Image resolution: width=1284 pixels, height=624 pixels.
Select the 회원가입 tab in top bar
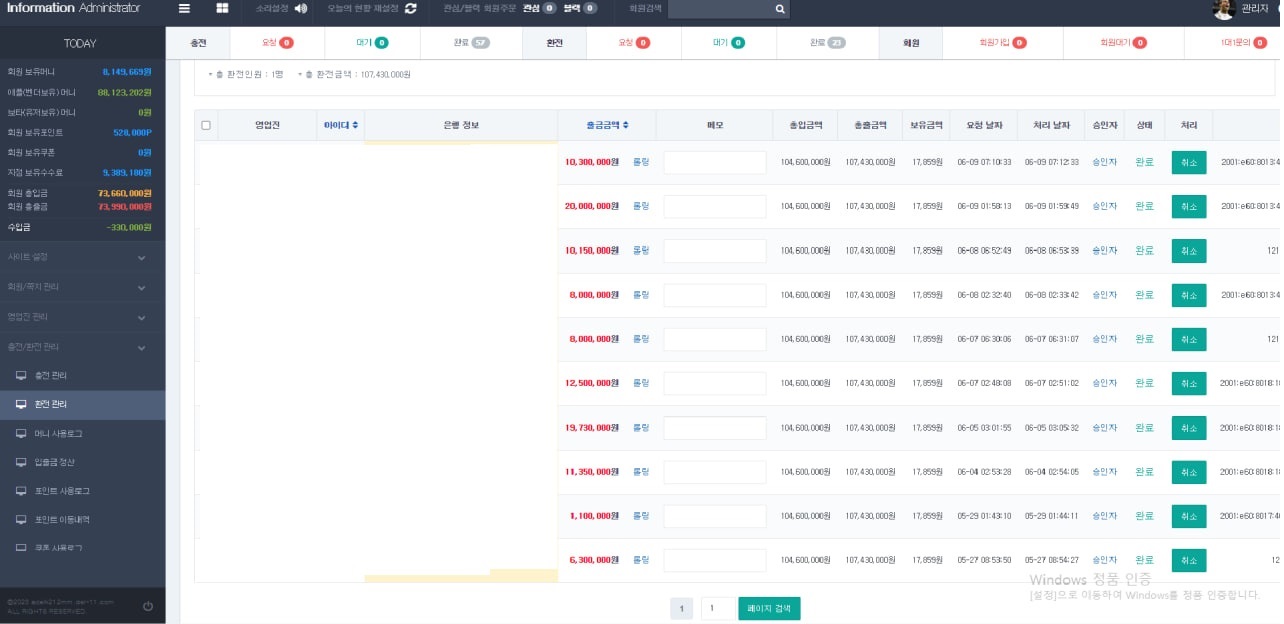click(1003, 43)
